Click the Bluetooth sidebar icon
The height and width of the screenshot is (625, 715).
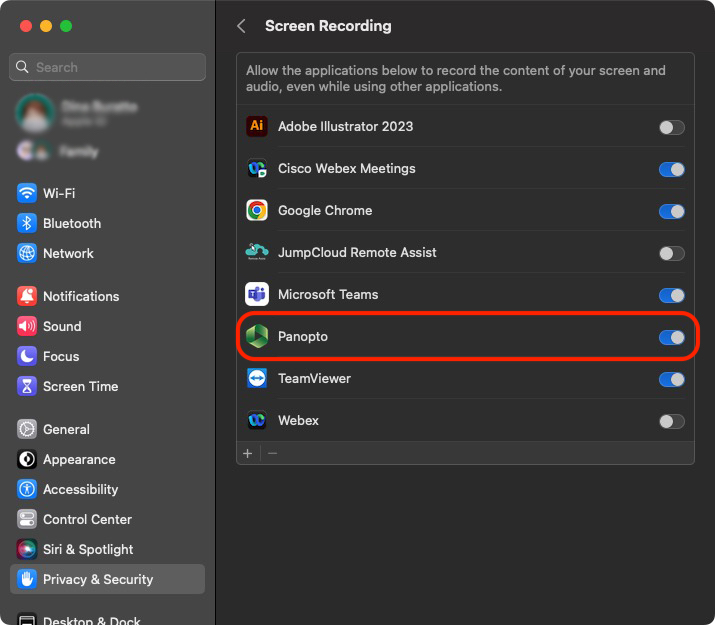(27, 223)
